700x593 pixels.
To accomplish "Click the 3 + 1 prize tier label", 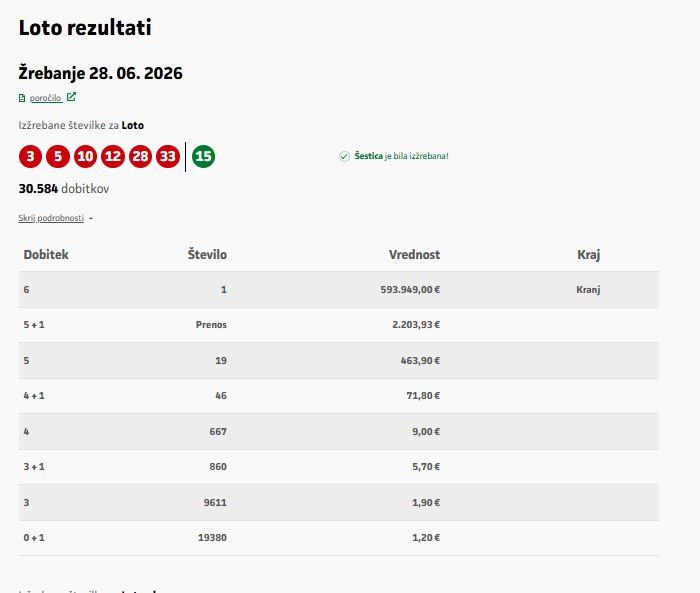I will (34, 467).
